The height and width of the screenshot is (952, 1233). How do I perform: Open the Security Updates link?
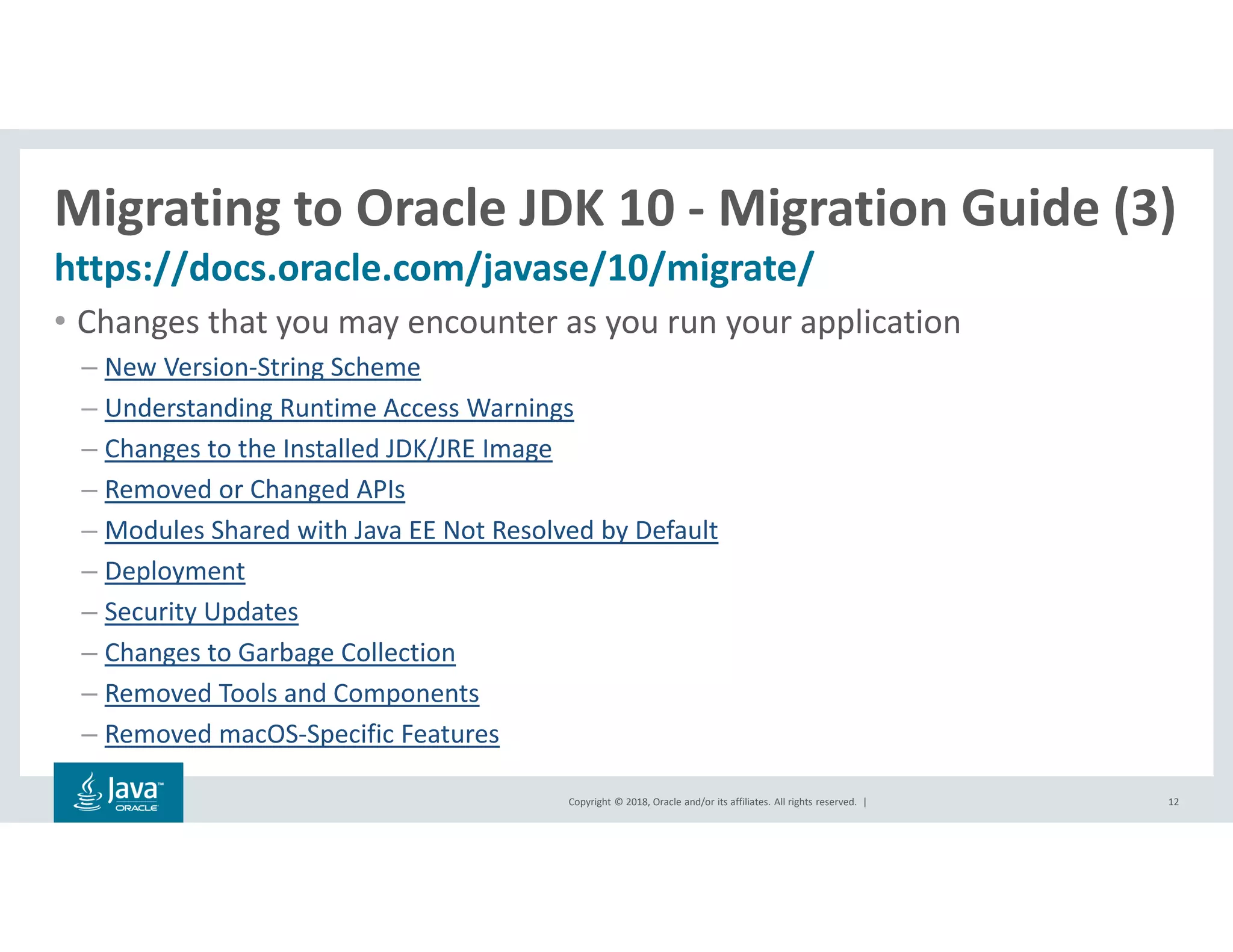click(x=201, y=612)
